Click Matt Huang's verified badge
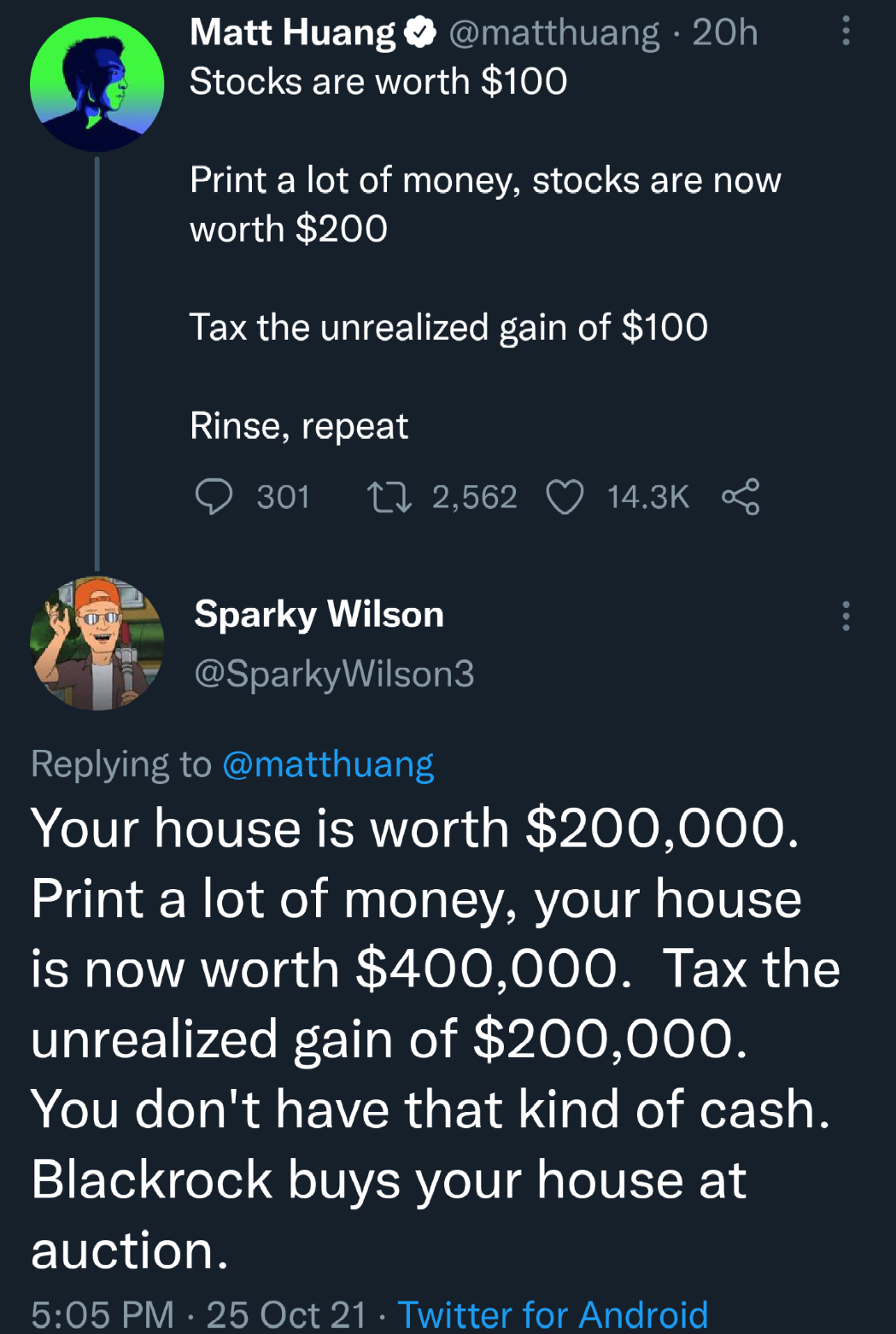 click(419, 32)
